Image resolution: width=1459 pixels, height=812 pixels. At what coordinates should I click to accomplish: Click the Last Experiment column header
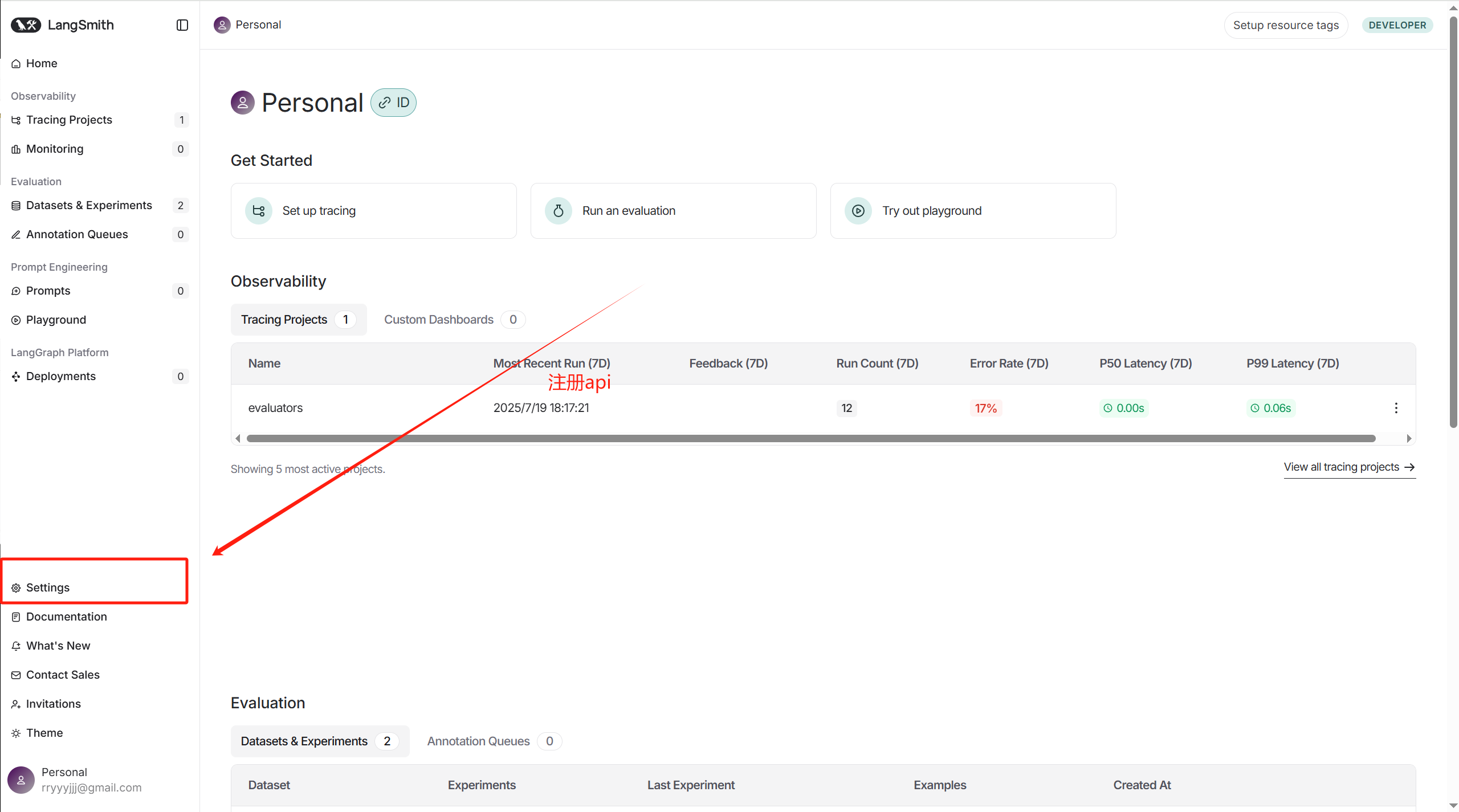coord(691,785)
